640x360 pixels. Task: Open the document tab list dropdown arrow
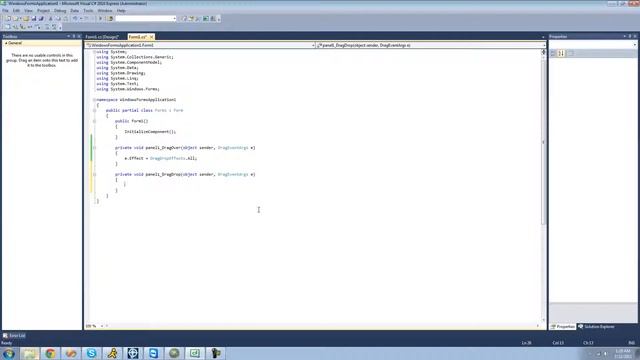[543, 37]
